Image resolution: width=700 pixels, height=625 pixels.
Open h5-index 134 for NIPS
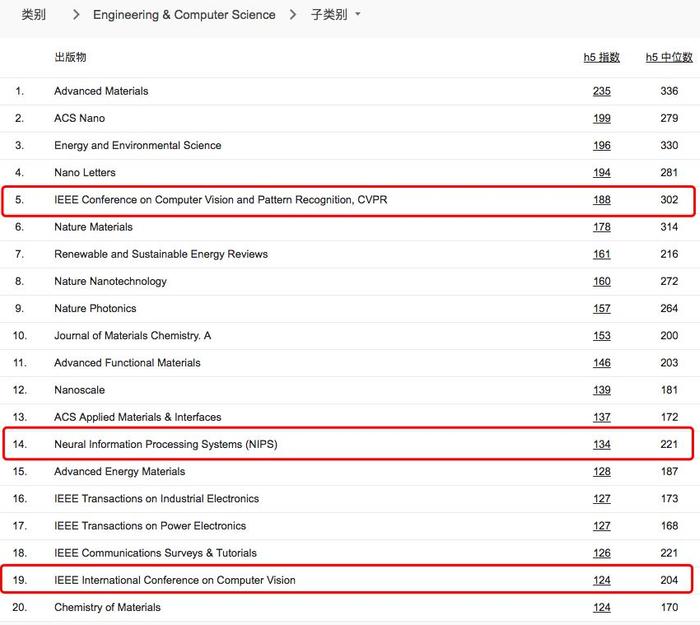click(601, 444)
